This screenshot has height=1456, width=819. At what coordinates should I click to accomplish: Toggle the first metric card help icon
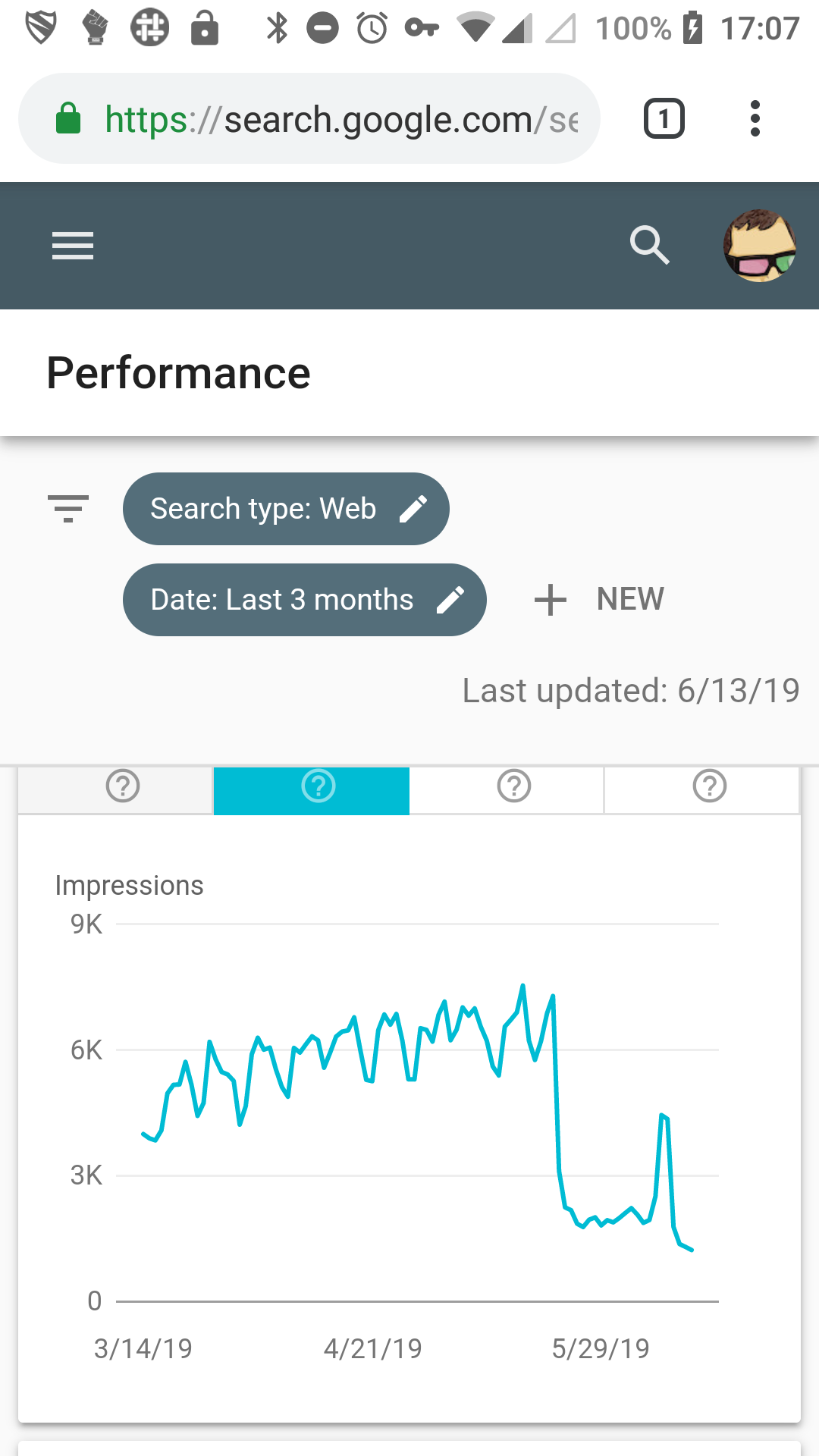click(x=123, y=786)
